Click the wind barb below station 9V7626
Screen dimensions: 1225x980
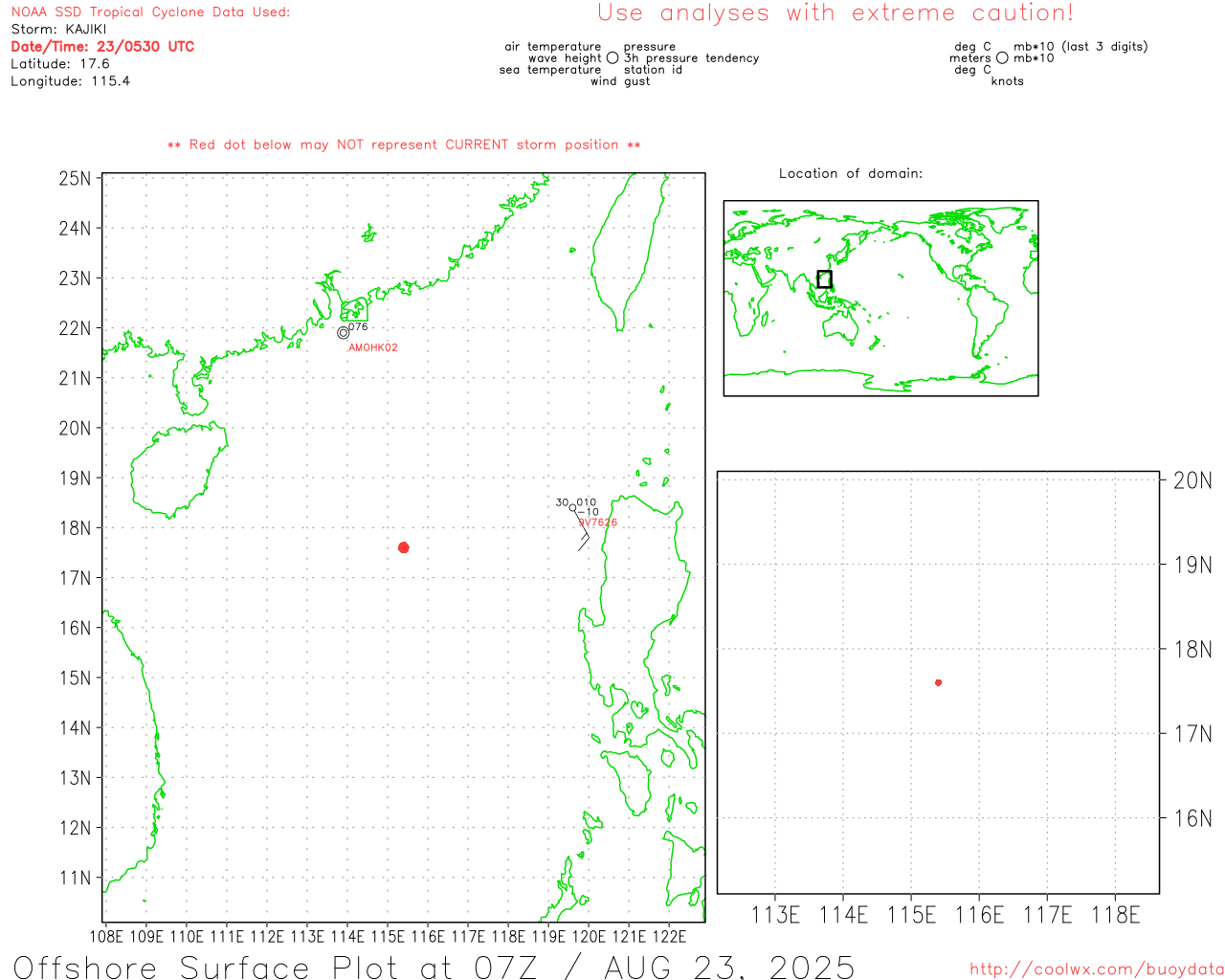(x=583, y=534)
